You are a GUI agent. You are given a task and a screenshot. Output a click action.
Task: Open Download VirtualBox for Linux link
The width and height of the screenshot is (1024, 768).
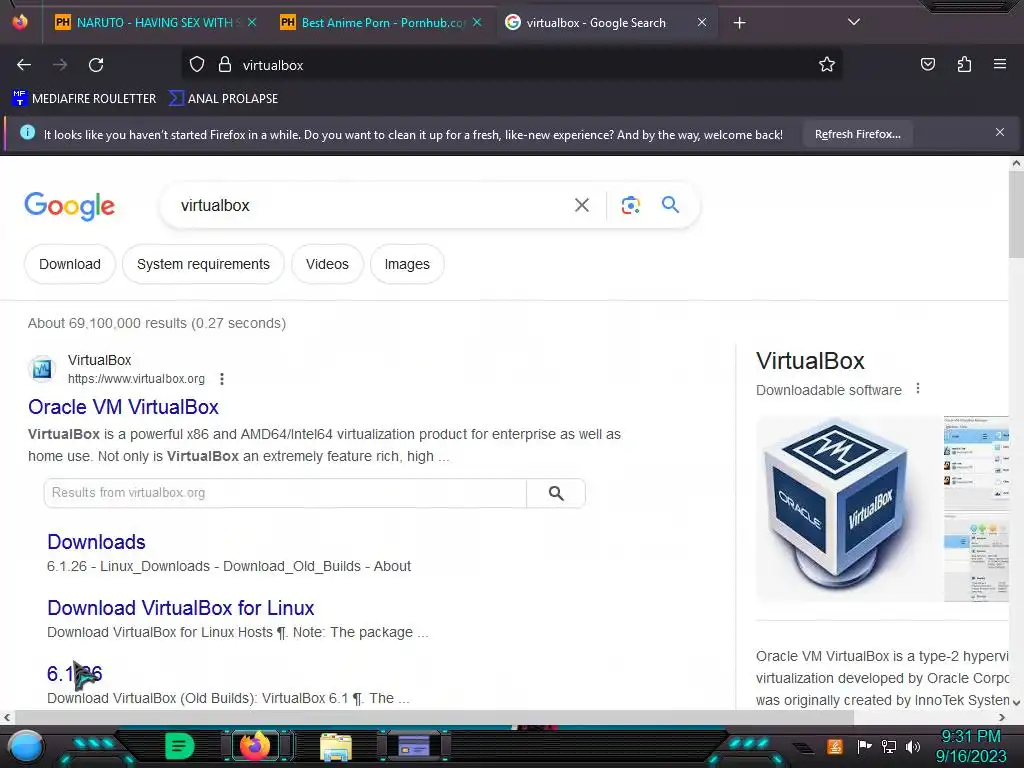click(x=181, y=608)
